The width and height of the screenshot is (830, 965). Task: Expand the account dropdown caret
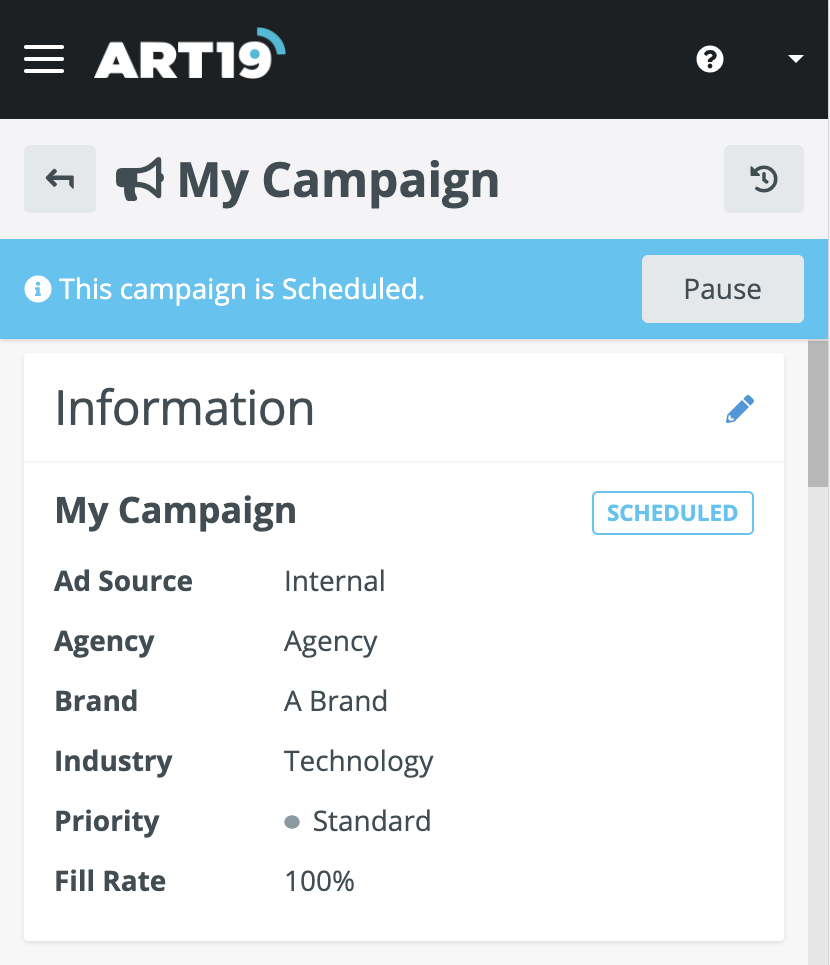pyautogui.click(x=796, y=59)
